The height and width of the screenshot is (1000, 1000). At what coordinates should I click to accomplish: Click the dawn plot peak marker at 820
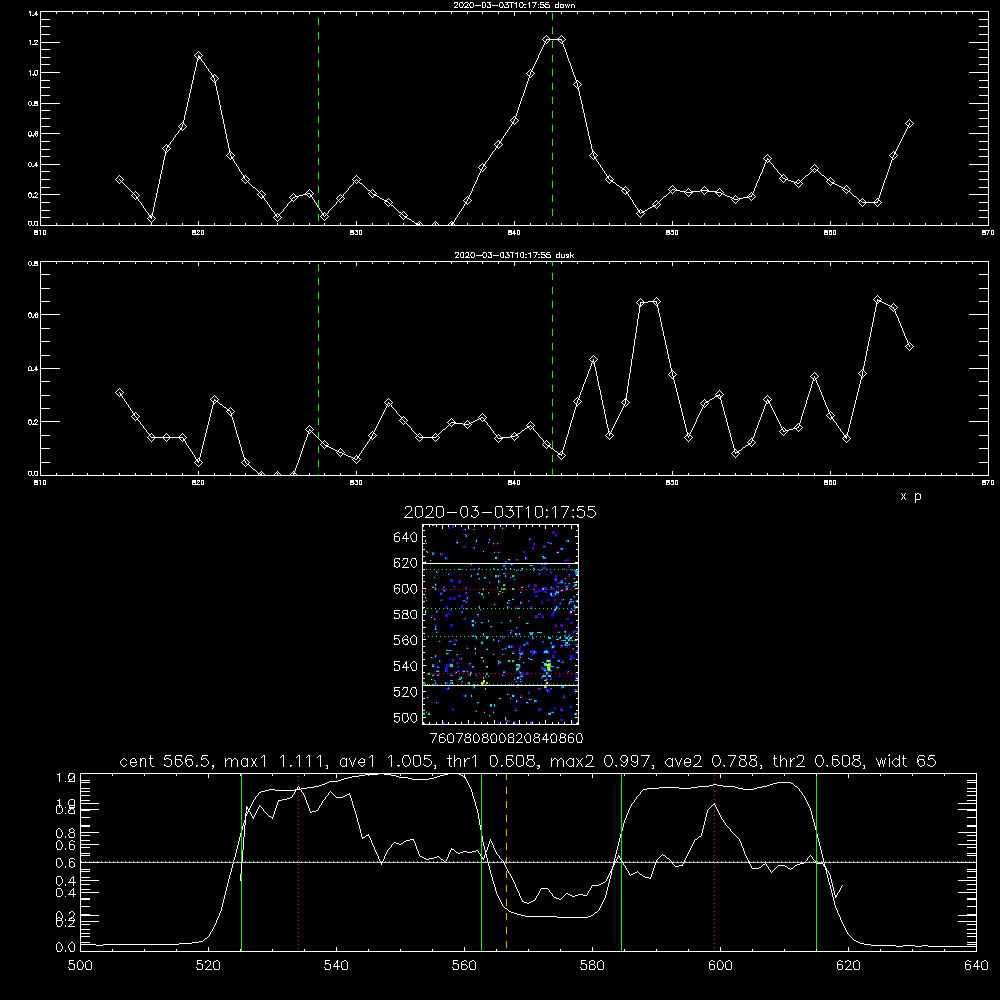pyautogui.click(x=198, y=56)
